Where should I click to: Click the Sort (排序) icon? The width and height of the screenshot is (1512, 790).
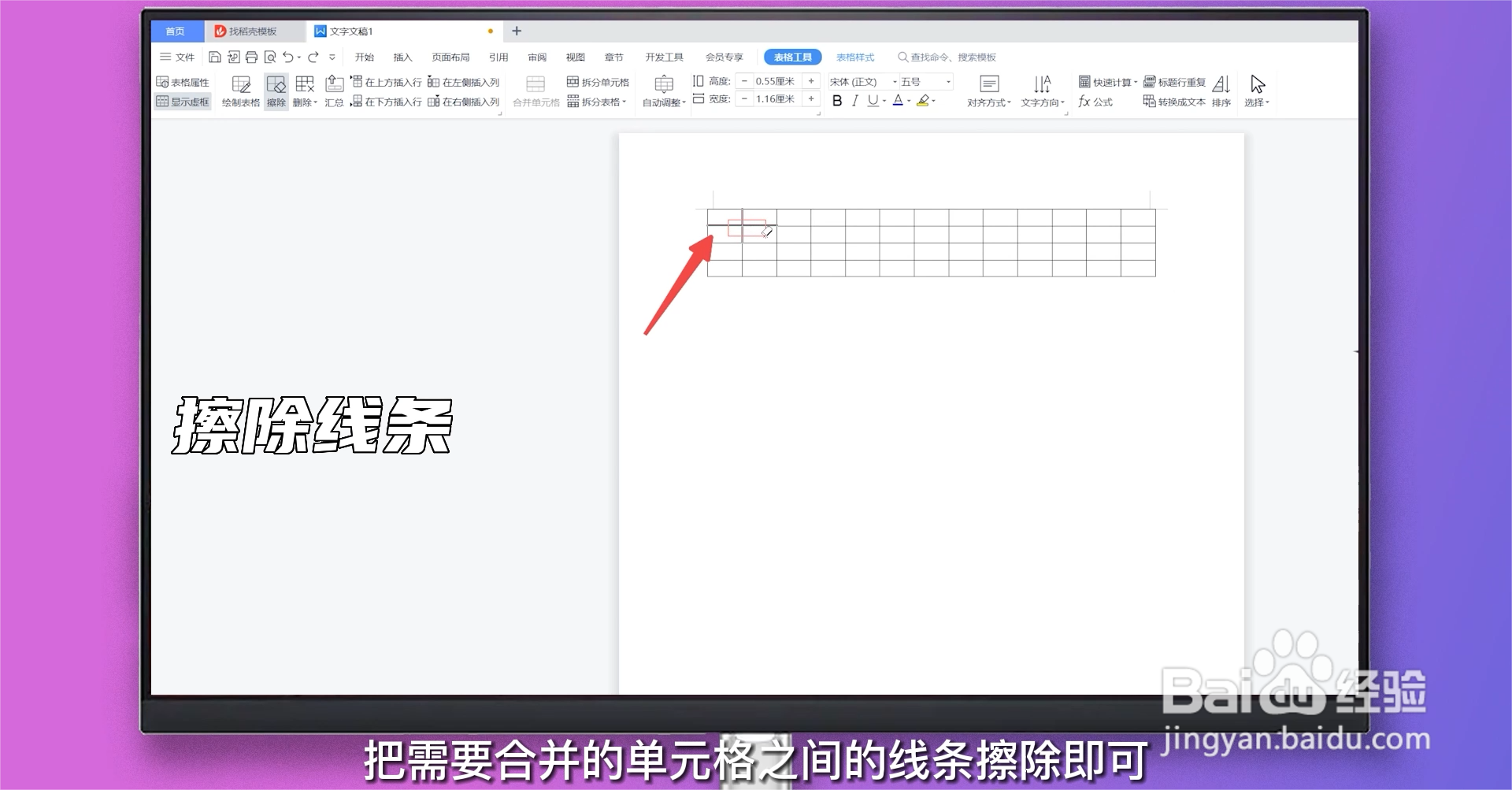click(x=1221, y=91)
